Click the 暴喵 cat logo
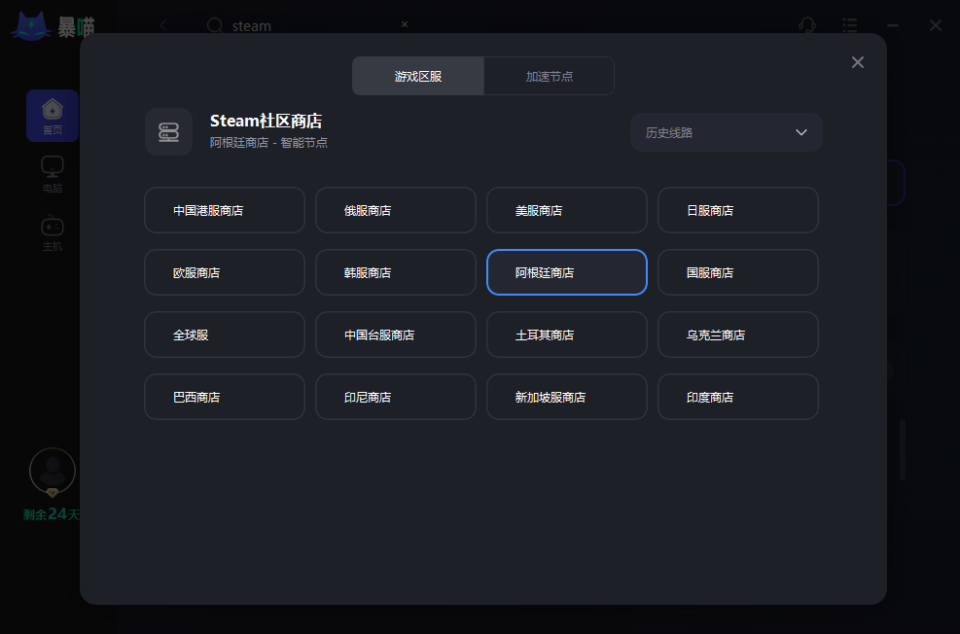This screenshot has width=960, height=634. (x=31, y=26)
